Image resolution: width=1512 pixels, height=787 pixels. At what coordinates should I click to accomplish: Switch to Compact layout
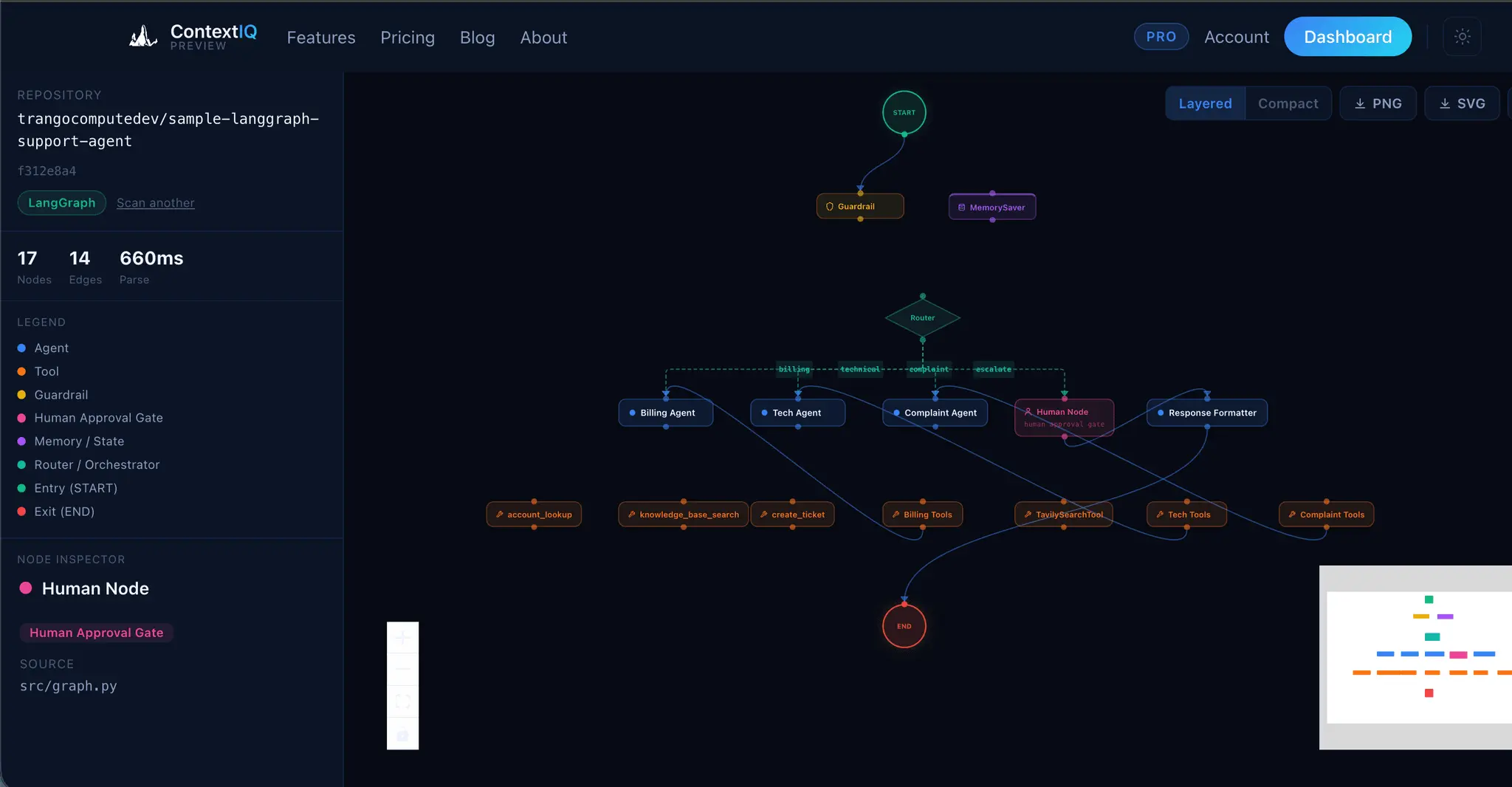(1288, 103)
